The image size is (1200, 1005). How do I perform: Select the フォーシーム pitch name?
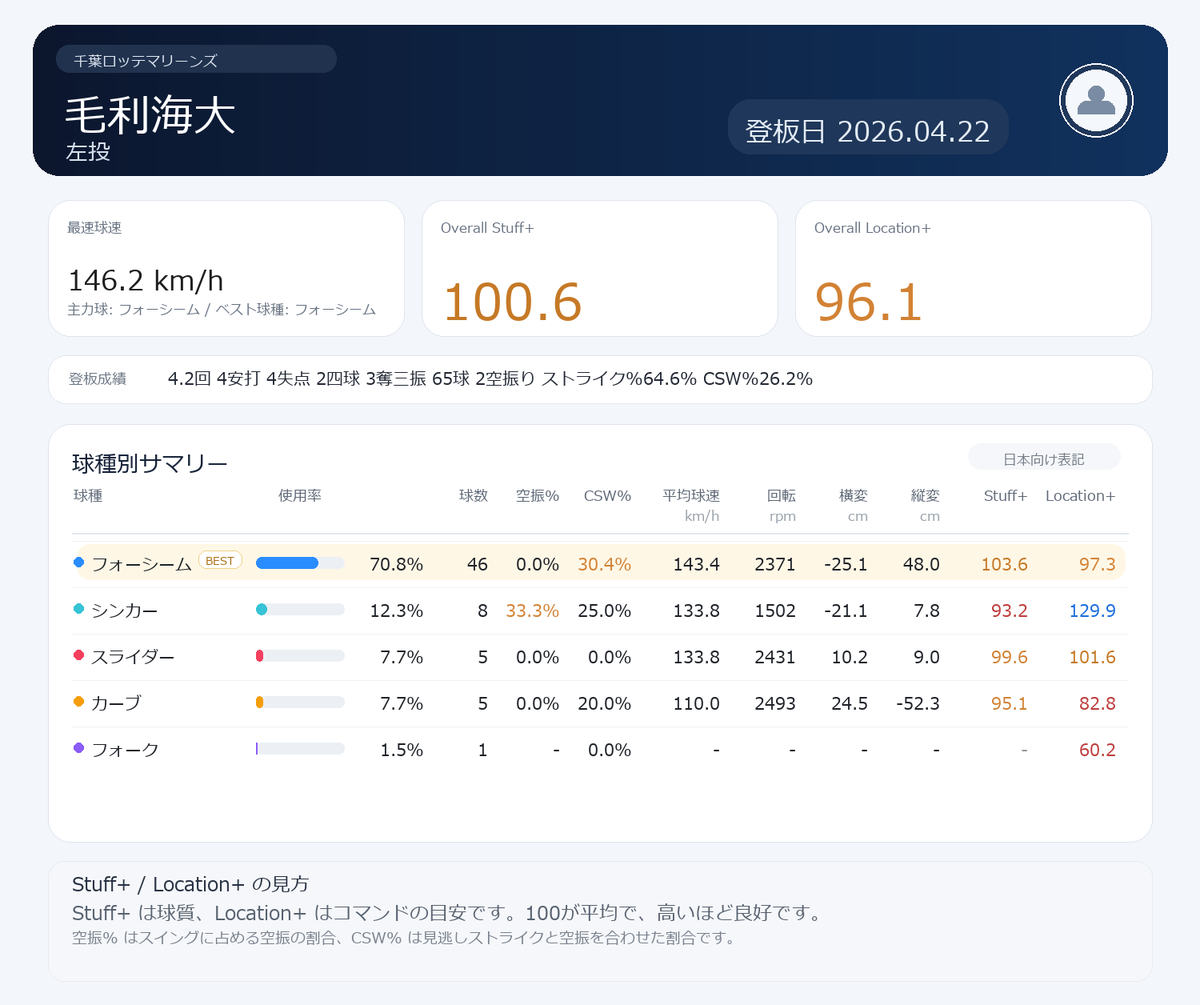coord(141,564)
